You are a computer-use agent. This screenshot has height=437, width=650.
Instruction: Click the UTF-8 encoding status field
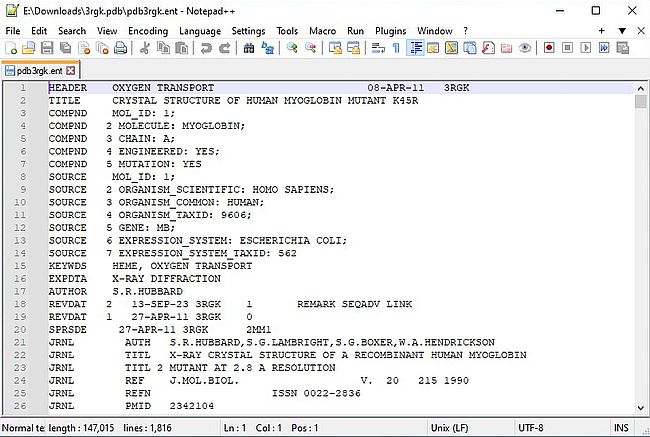[562, 428]
